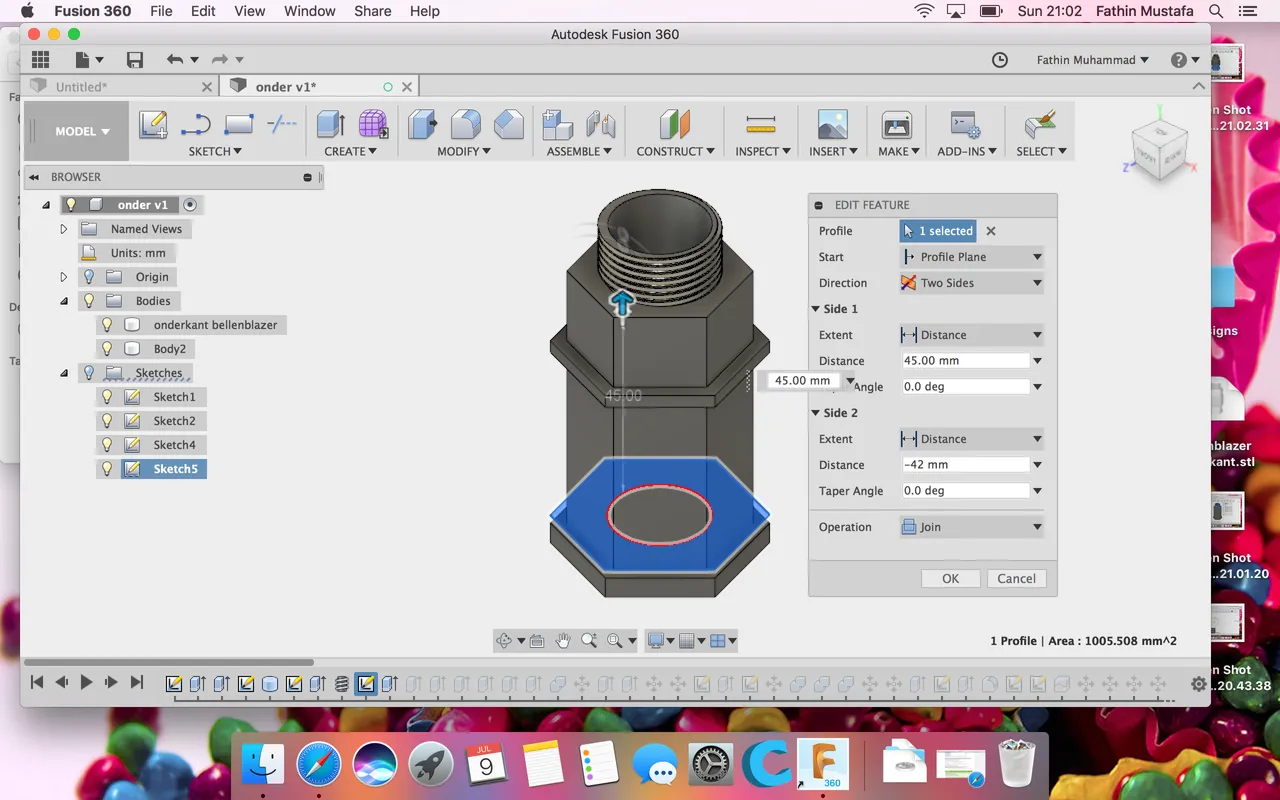Open timeline settings gear icon
Viewport: 1280px width, 800px height.
point(1199,684)
